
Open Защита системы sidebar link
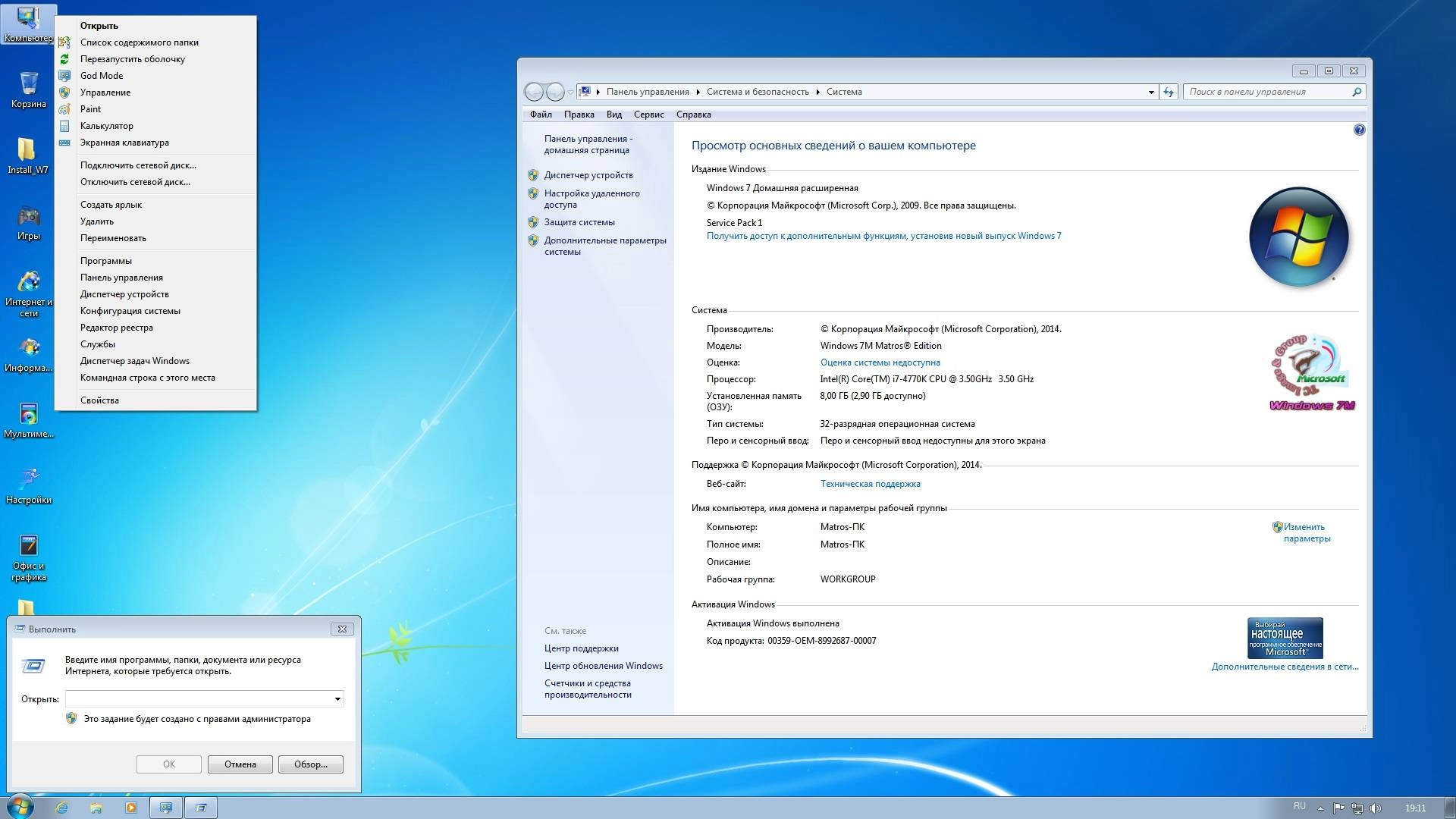579,222
